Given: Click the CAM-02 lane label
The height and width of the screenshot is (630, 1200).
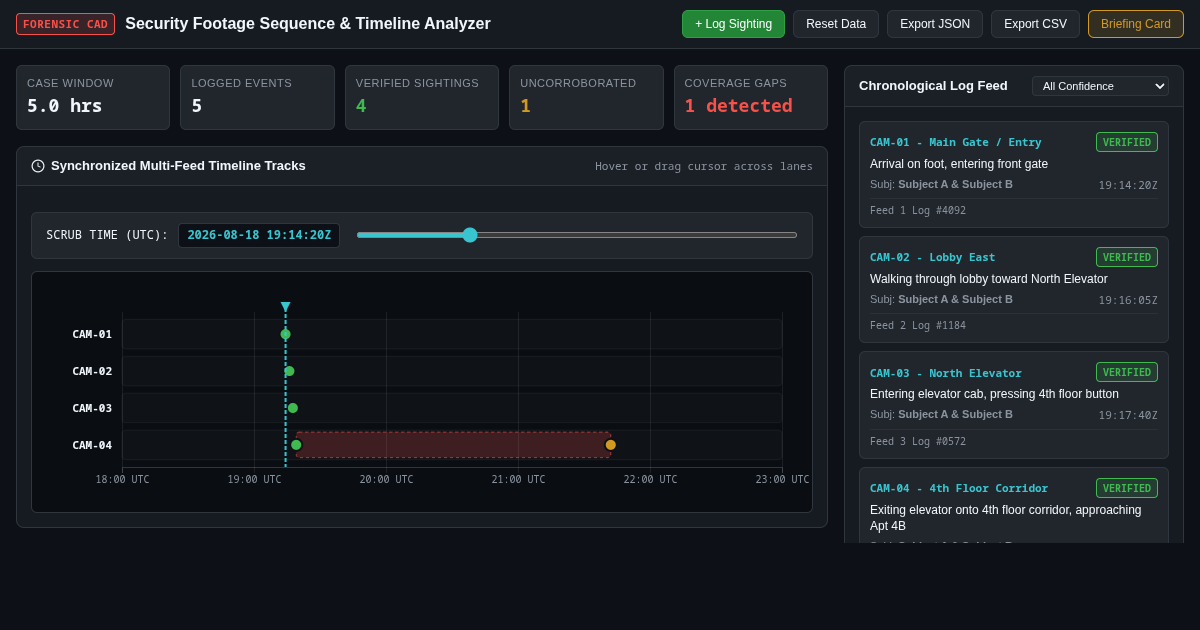Looking at the screenshot, I should point(92,371).
